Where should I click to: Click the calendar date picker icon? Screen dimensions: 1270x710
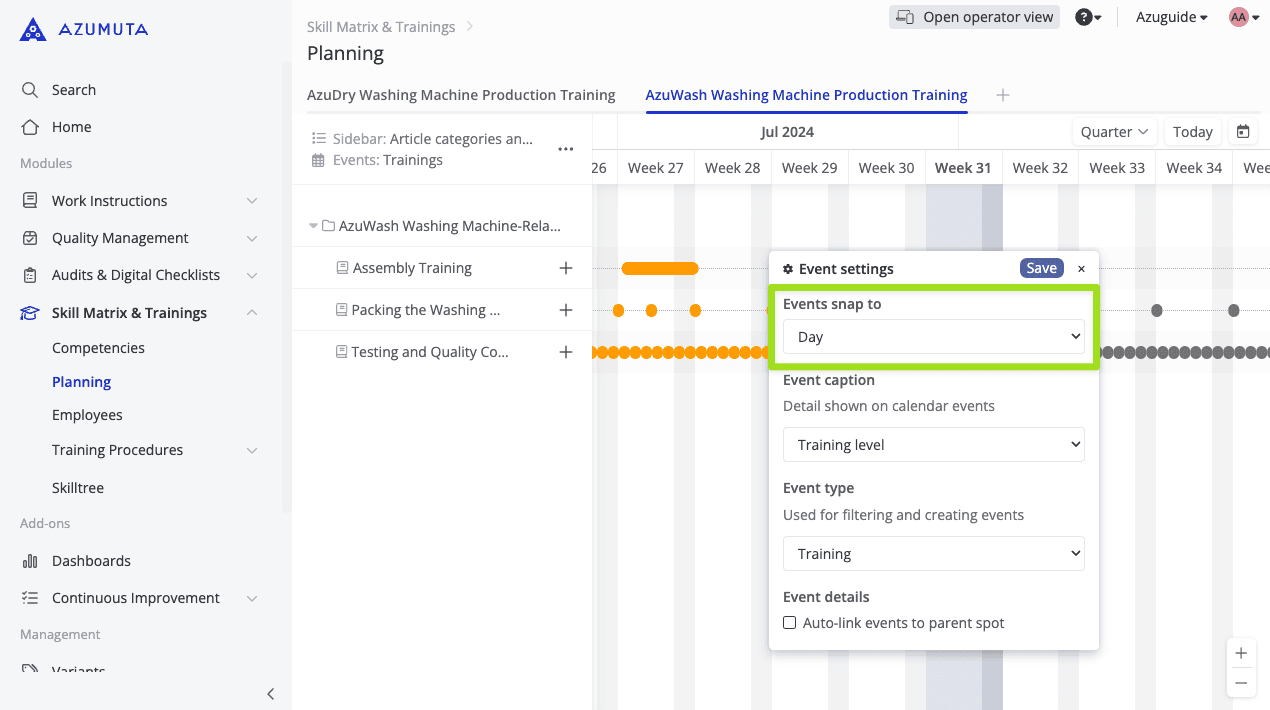pos(1243,132)
